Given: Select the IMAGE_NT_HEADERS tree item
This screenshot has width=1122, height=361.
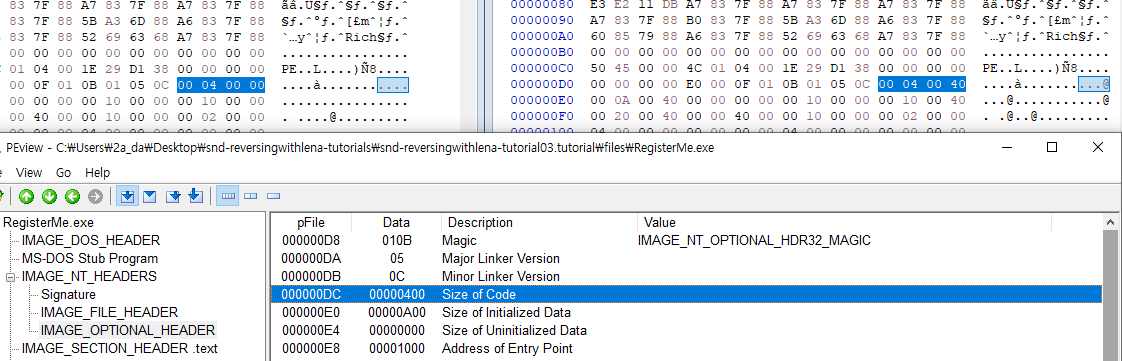Looking at the screenshot, I should click(x=89, y=276).
